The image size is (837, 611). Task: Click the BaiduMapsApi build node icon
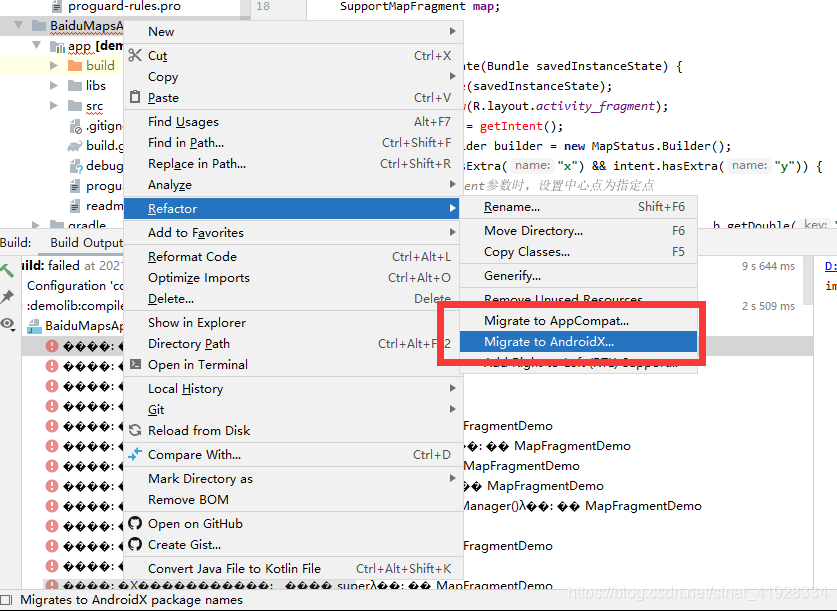point(35,326)
